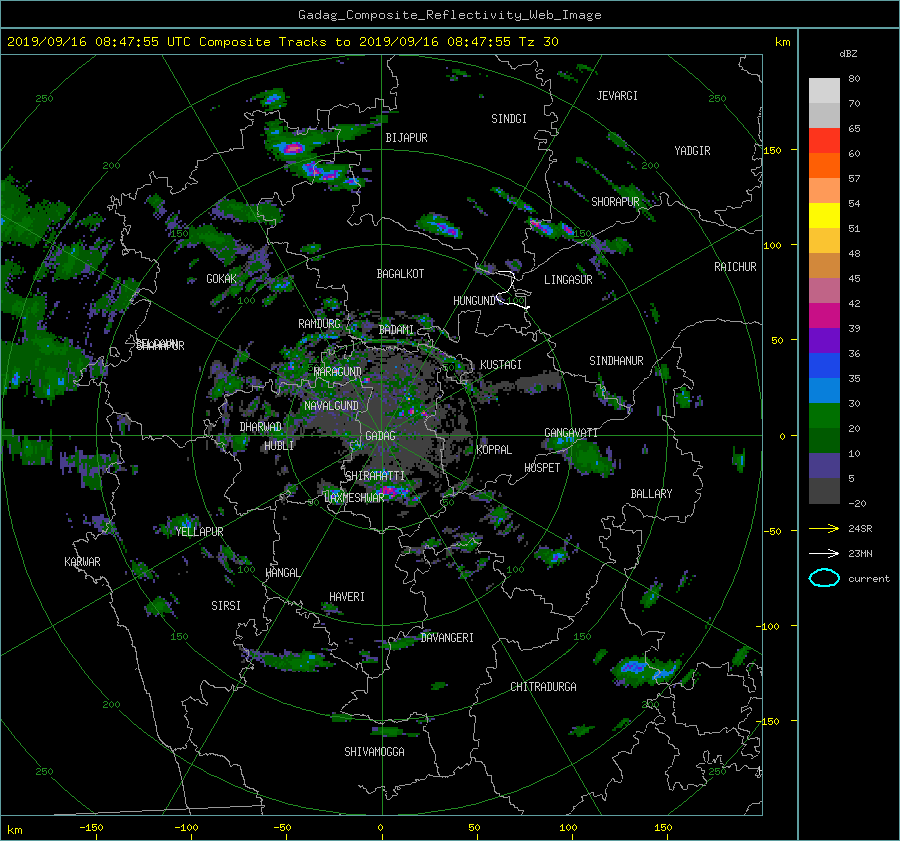Click the dBZ legend heading

[x=848, y=54]
